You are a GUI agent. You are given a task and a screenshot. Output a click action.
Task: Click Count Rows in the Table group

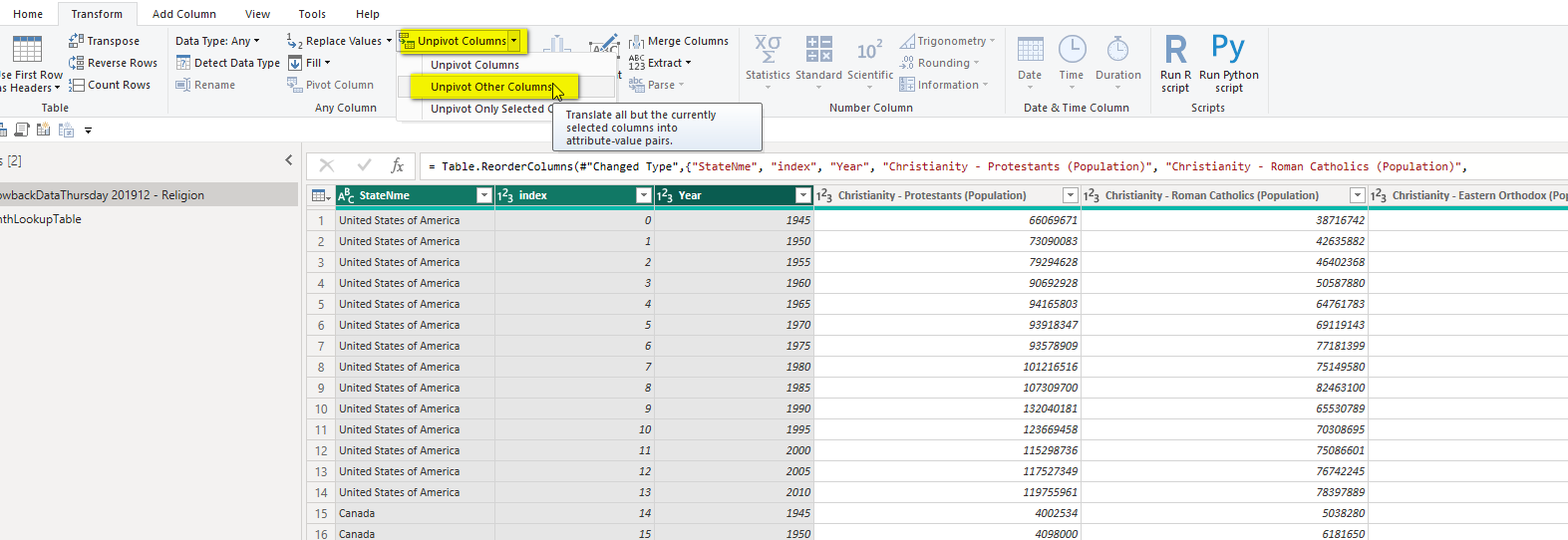click(110, 85)
